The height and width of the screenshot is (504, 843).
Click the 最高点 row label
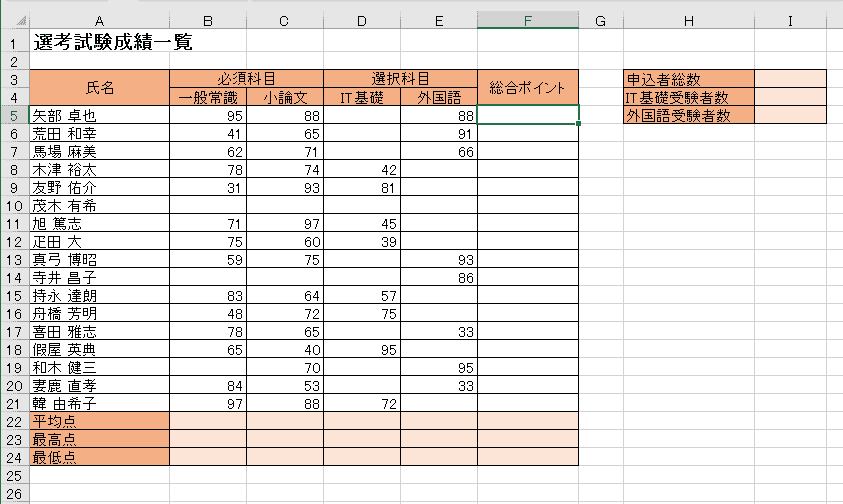coord(99,439)
